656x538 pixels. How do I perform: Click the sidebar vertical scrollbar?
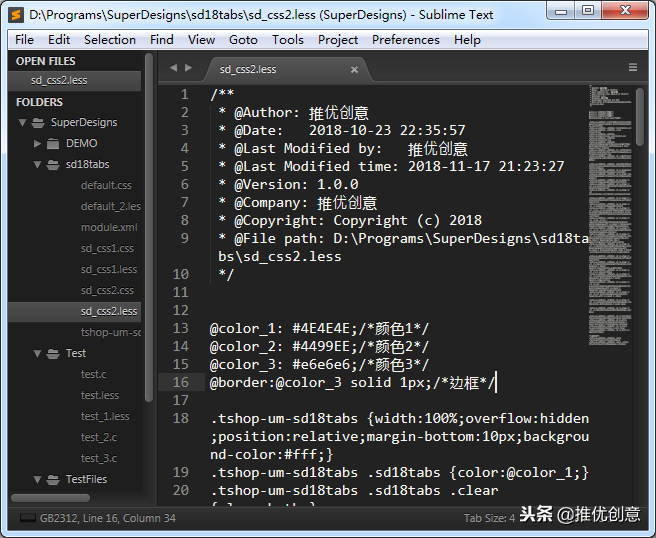coord(149,228)
